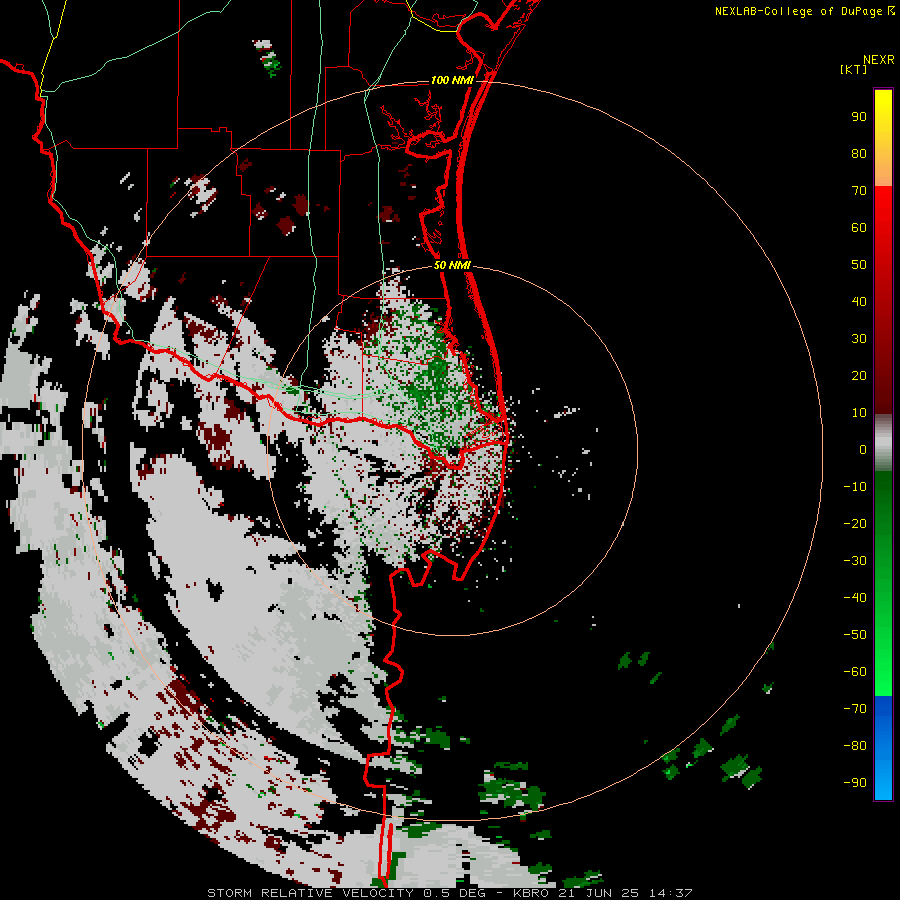Image resolution: width=900 pixels, height=900 pixels.
Task: Click the 90 value on the velocity scale
Action: 859,117
